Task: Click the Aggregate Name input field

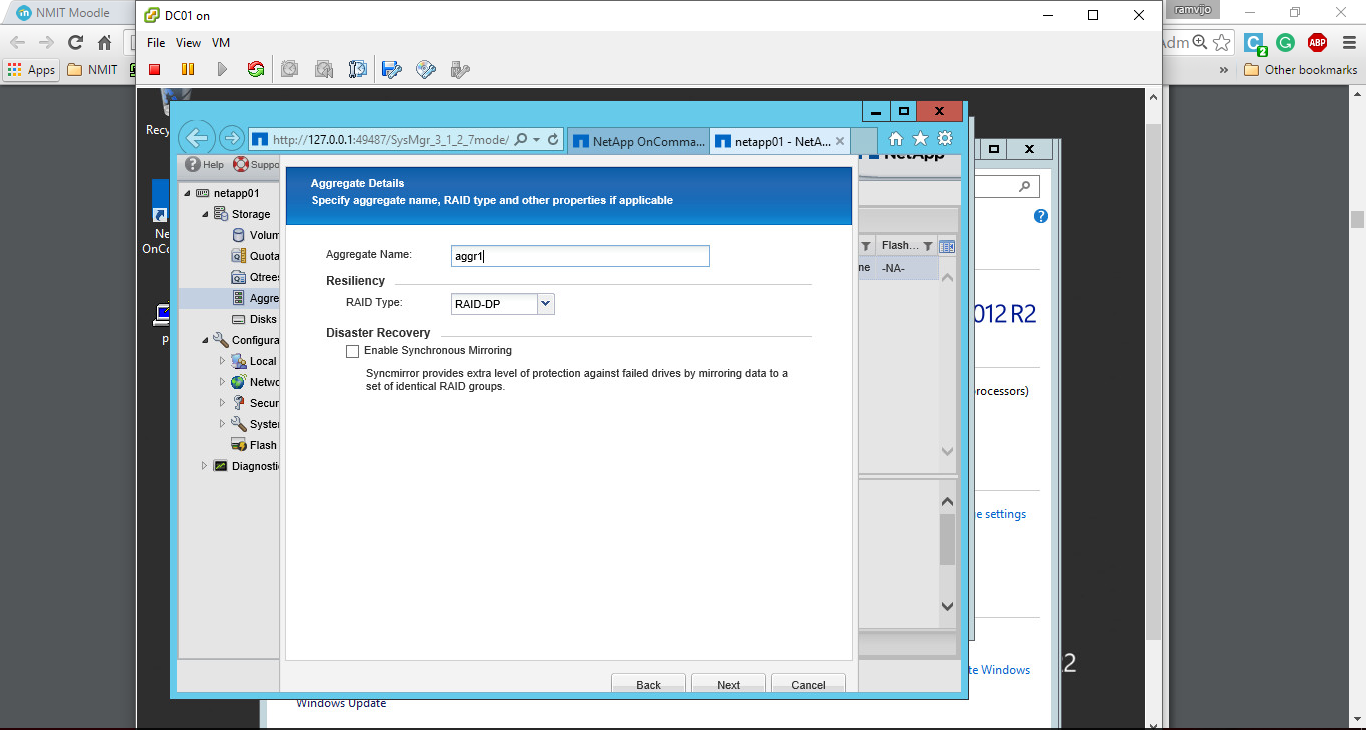Action: click(581, 256)
